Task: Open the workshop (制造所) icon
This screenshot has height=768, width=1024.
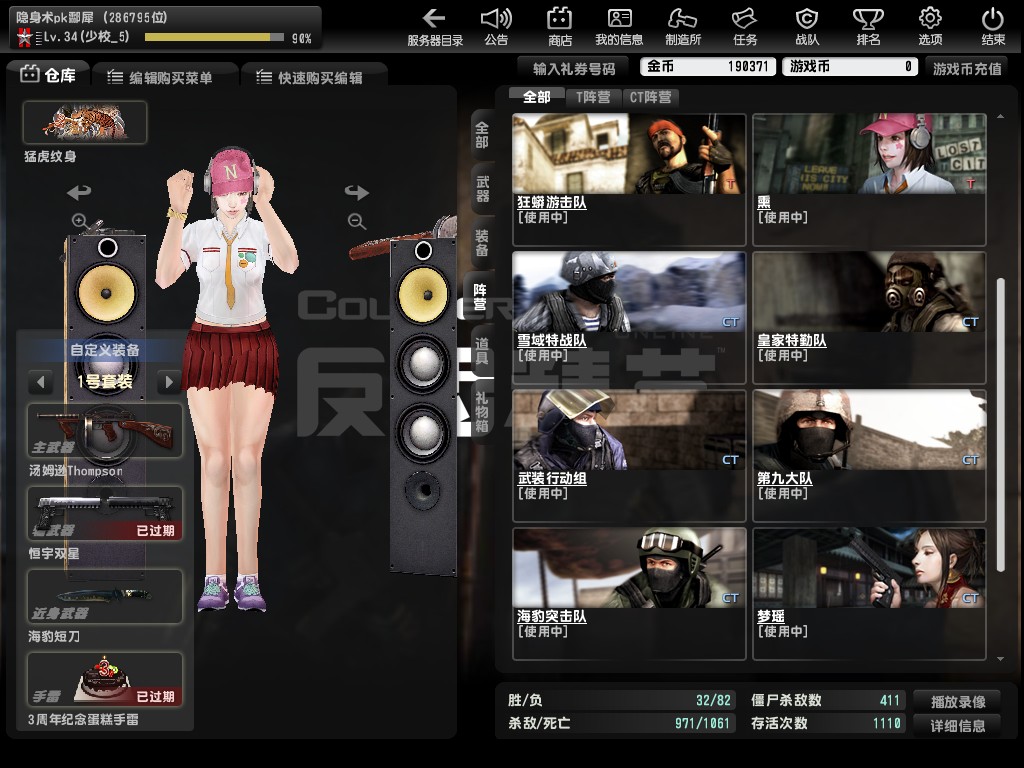Action: [x=682, y=27]
